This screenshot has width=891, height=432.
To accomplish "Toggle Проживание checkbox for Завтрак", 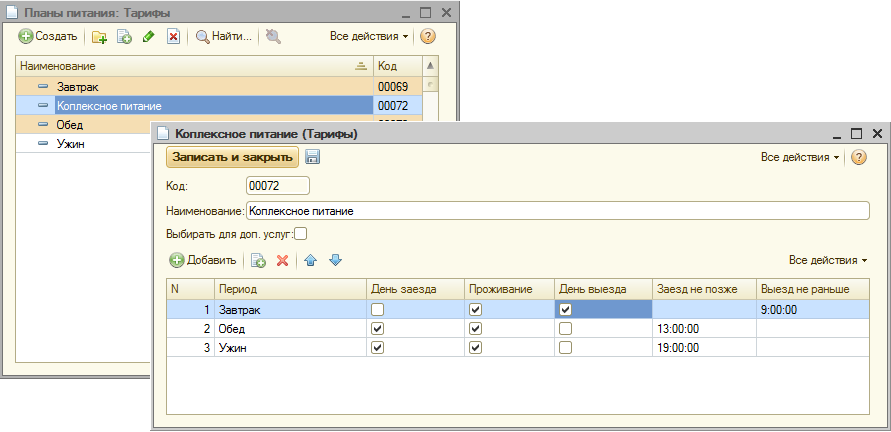I will click(476, 310).
